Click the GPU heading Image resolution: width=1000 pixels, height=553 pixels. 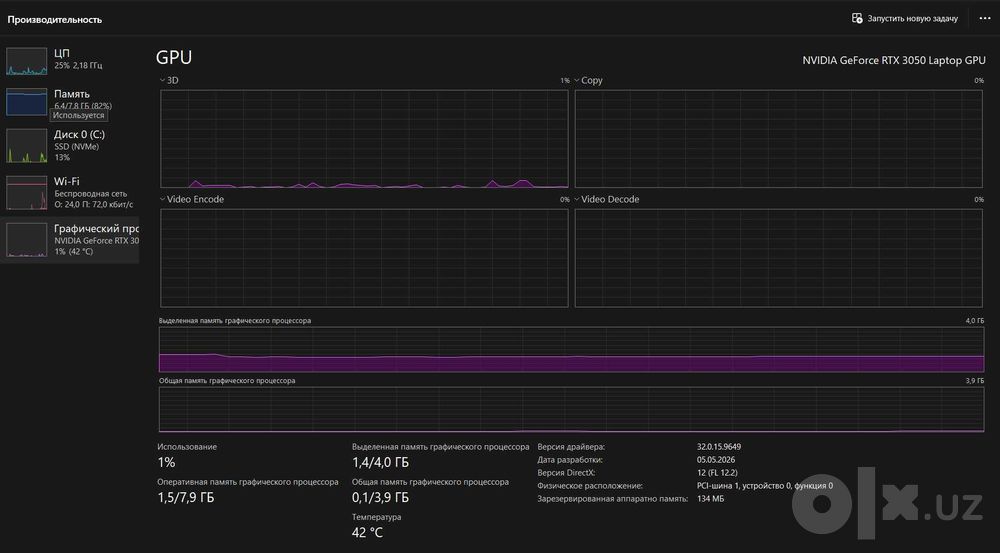[x=173, y=57]
